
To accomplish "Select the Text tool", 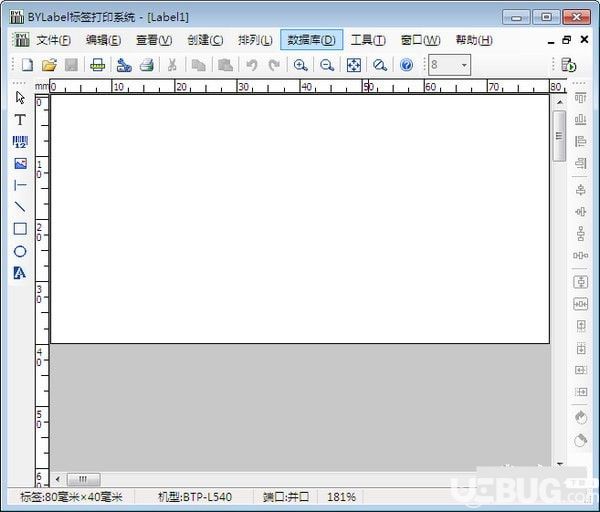I will (x=20, y=120).
